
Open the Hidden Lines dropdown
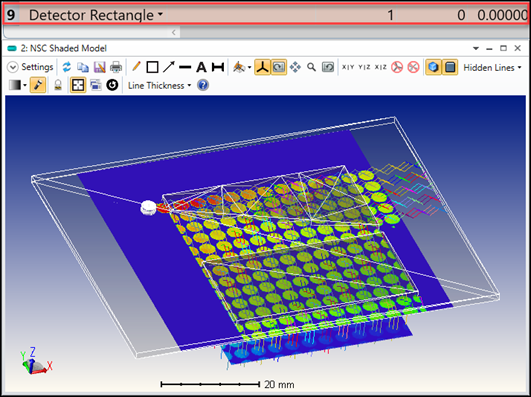click(x=492, y=67)
